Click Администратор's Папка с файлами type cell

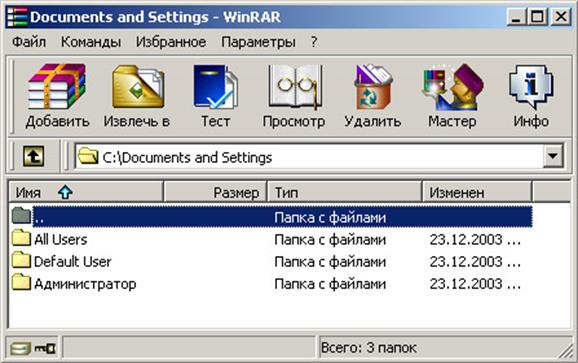tap(330, 284)
